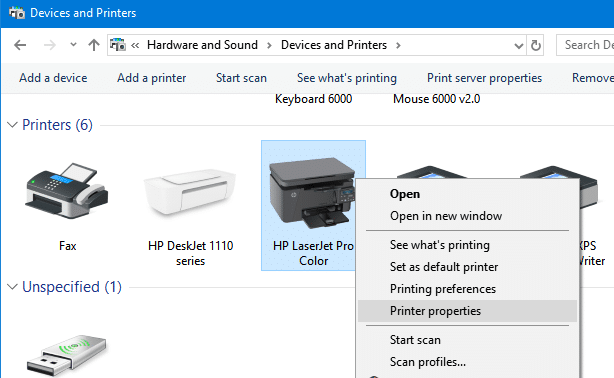Image resolution: width=614 pixels, height=378 pixels.
Task: Select Devices and Printers breadcrumb
Action: point(334,45)
